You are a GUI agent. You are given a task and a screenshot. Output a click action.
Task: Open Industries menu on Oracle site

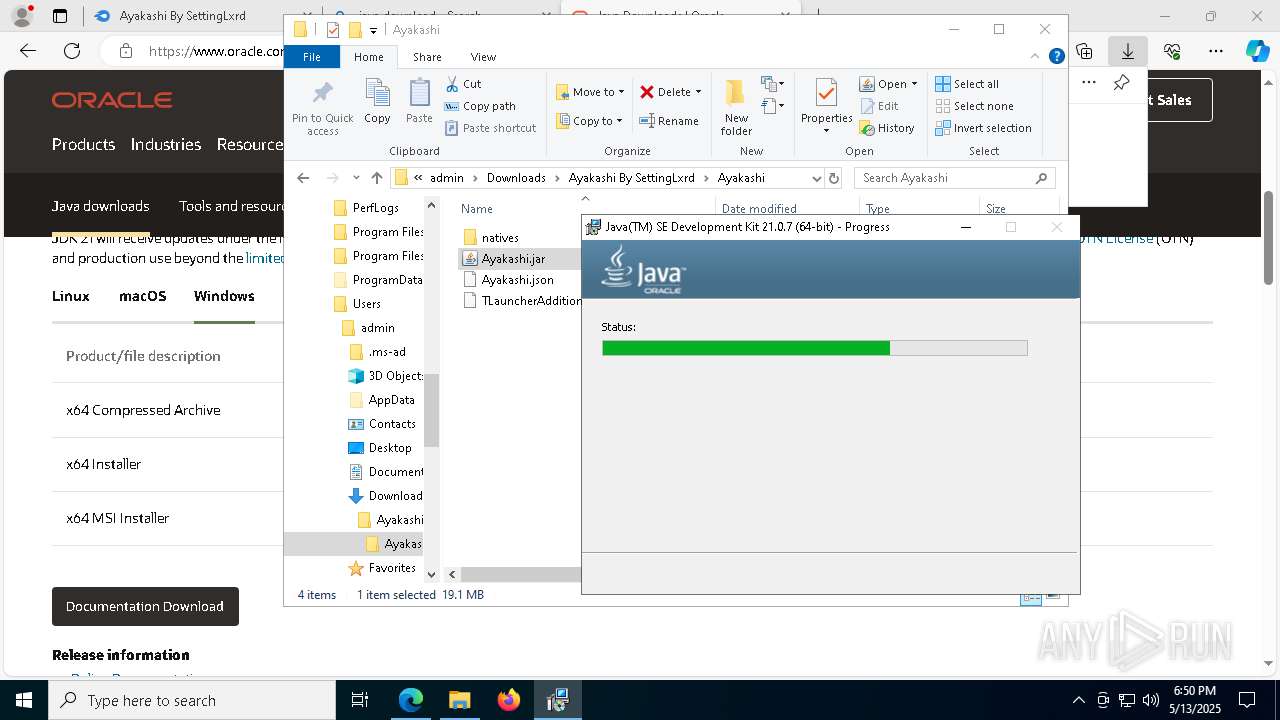click(x=166, y=144)
